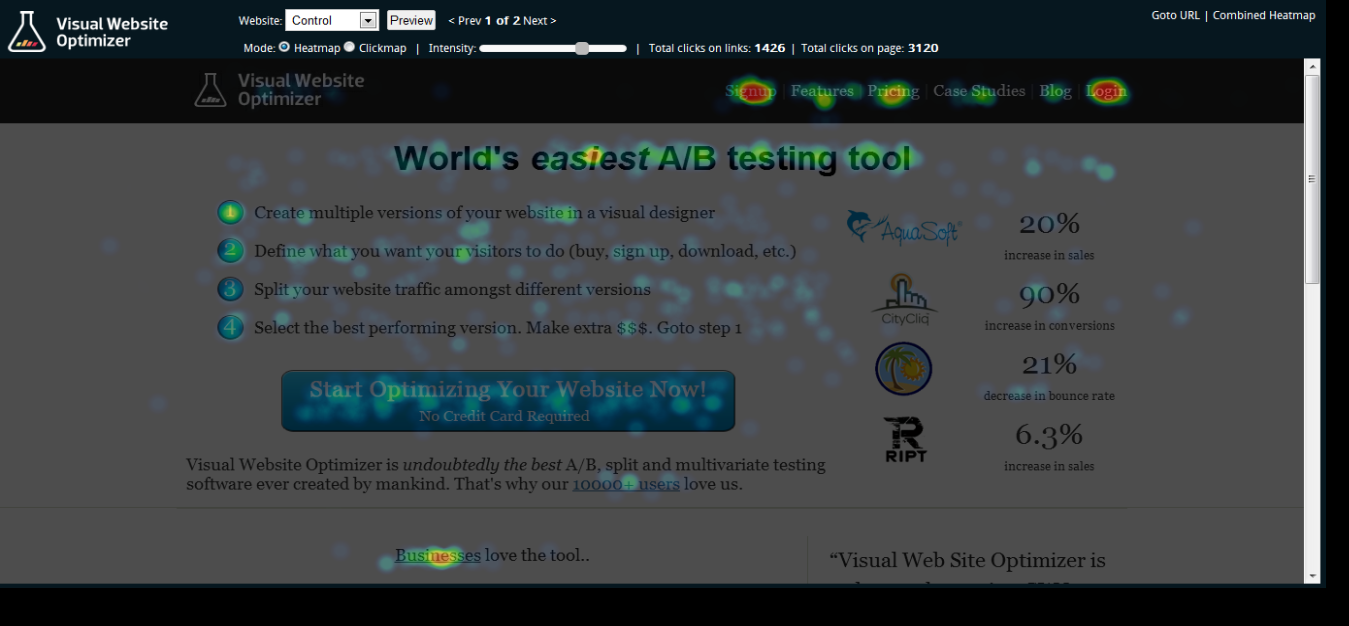Click the AquaSoft logo
The image size is (1349, 626).
pyautogui.click(x=903, y=227)
